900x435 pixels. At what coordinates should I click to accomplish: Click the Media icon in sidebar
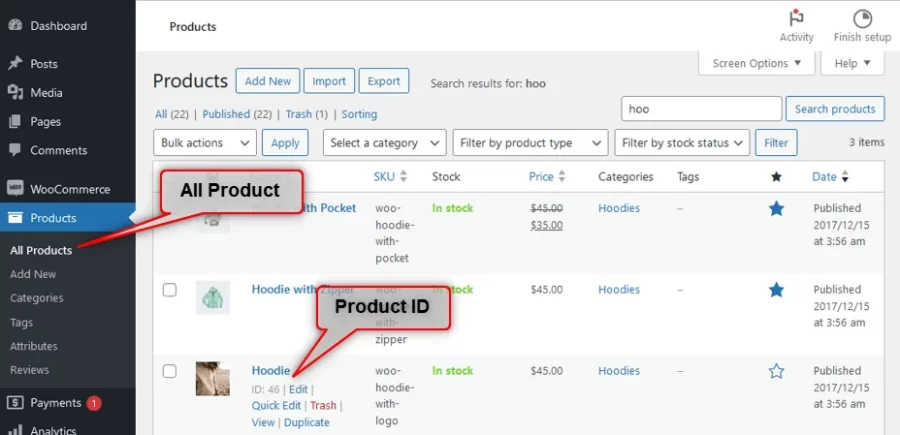[15, 92]
